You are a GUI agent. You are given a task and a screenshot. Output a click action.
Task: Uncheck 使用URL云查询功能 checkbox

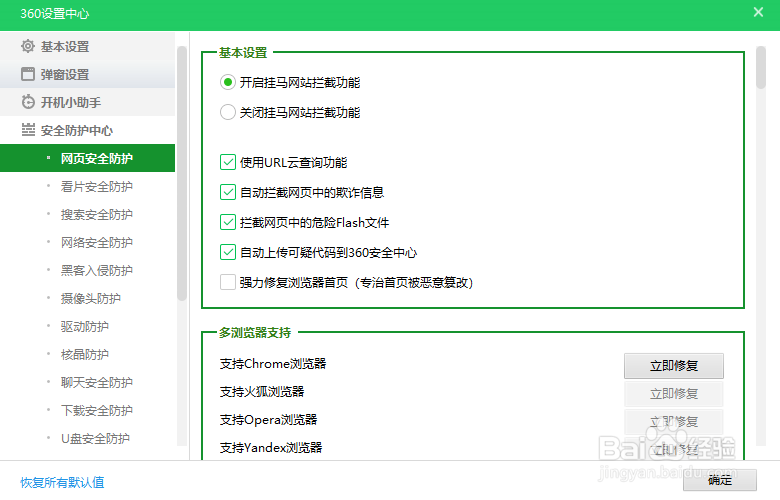(227, 162)
